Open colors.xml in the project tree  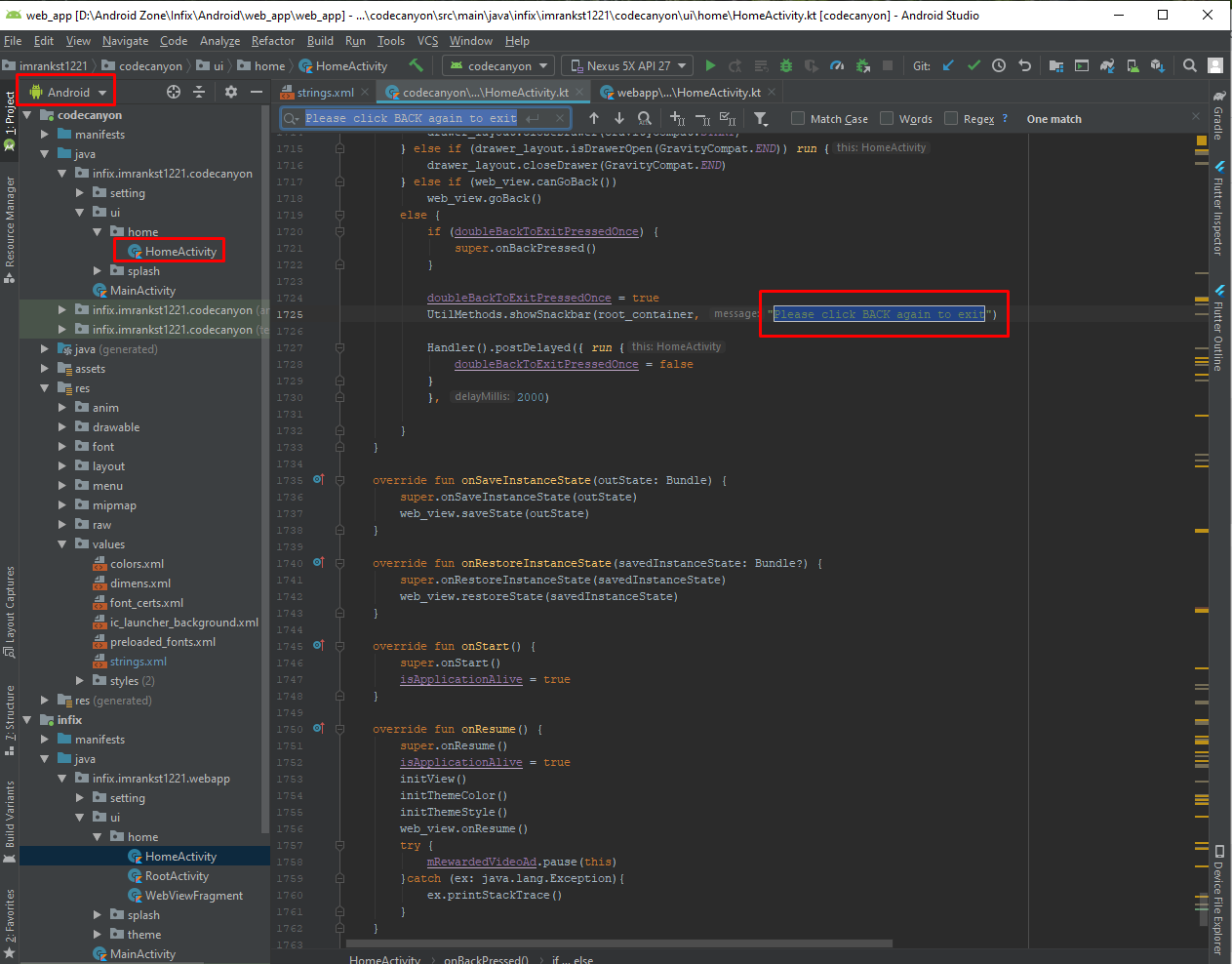point(137,564)
